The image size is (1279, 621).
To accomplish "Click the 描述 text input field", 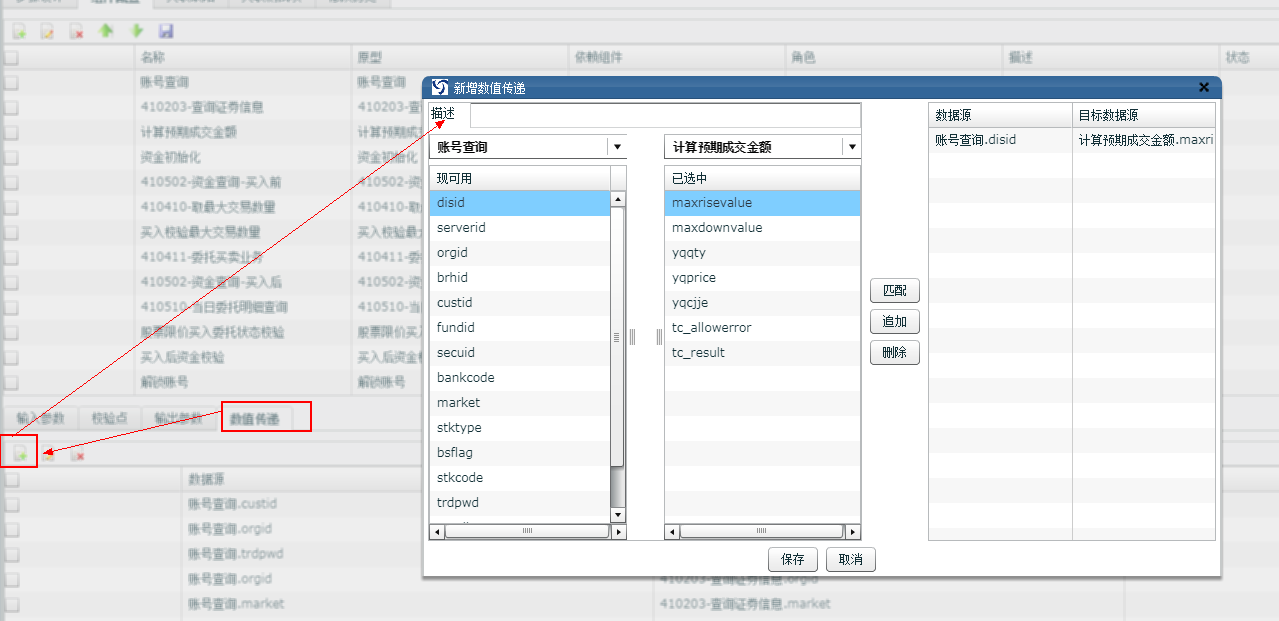I will pos(664,115).
